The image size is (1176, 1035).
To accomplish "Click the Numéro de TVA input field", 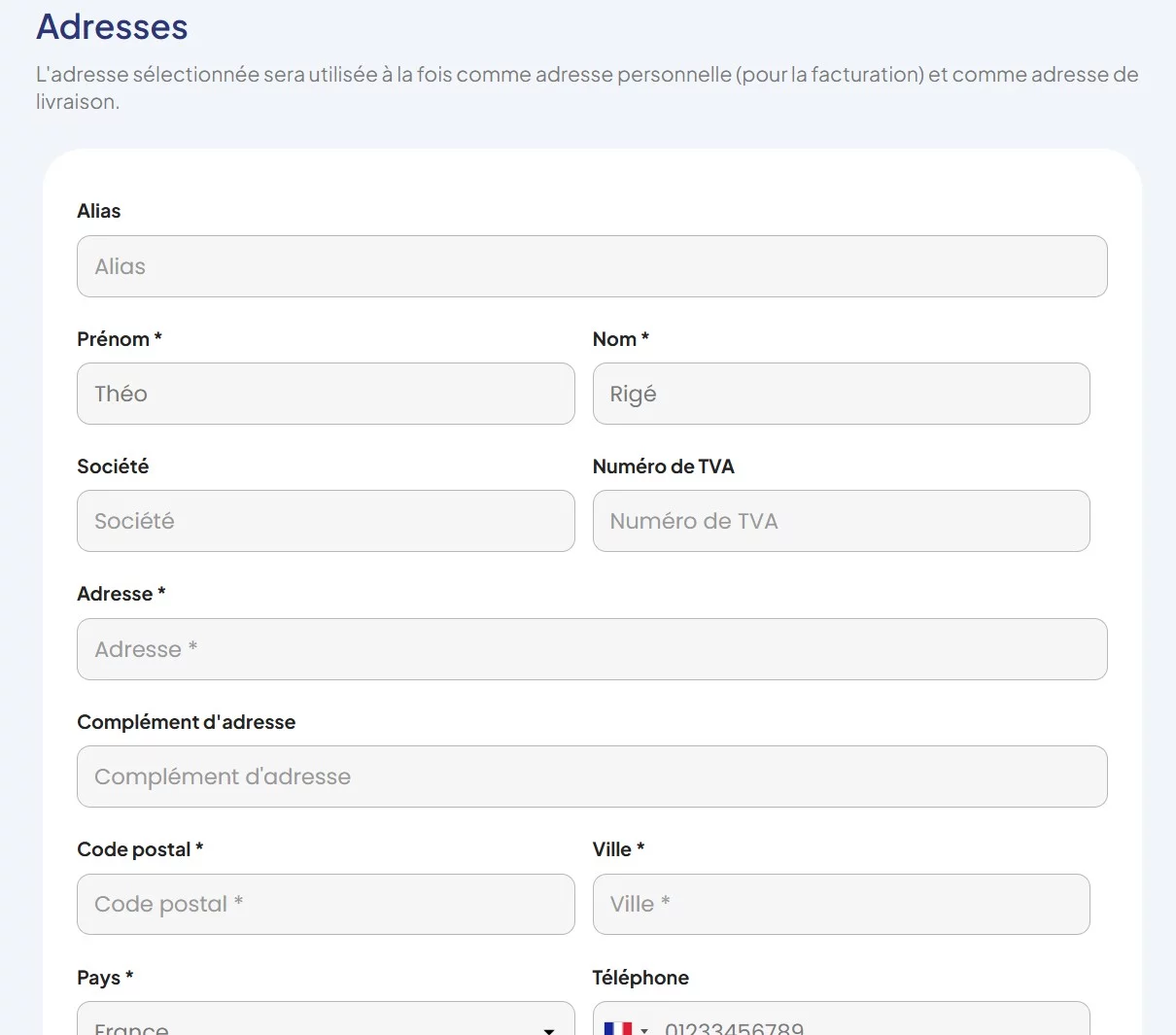I will coord(841,521).
